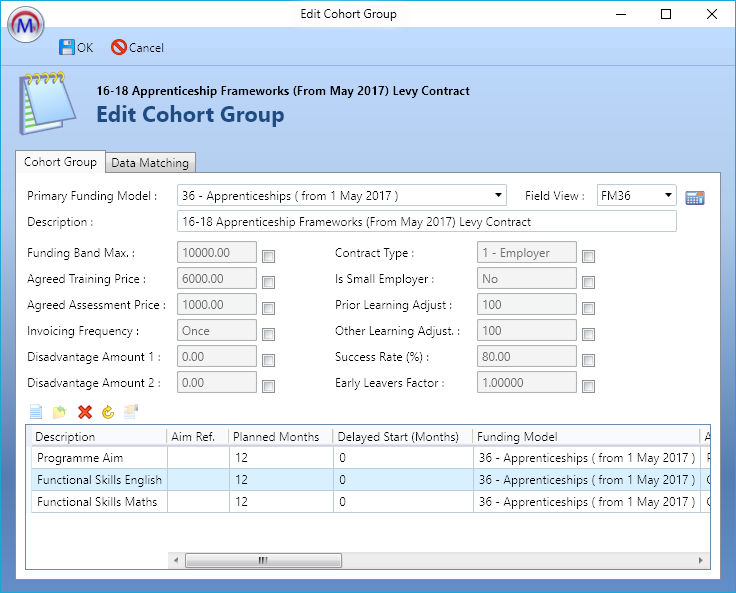
Task: Click the red X delete icon
Action: pyautogui.click(x=85, y=412)
